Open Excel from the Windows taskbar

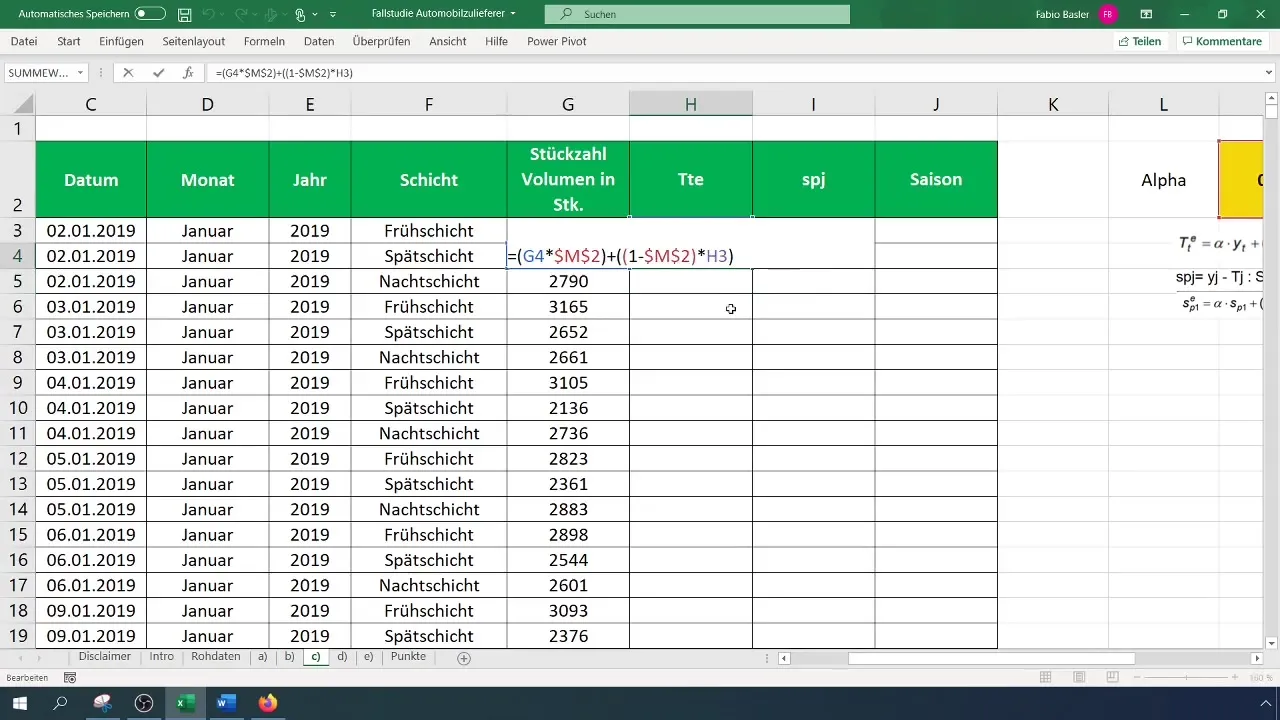click(x=185, y=703)
